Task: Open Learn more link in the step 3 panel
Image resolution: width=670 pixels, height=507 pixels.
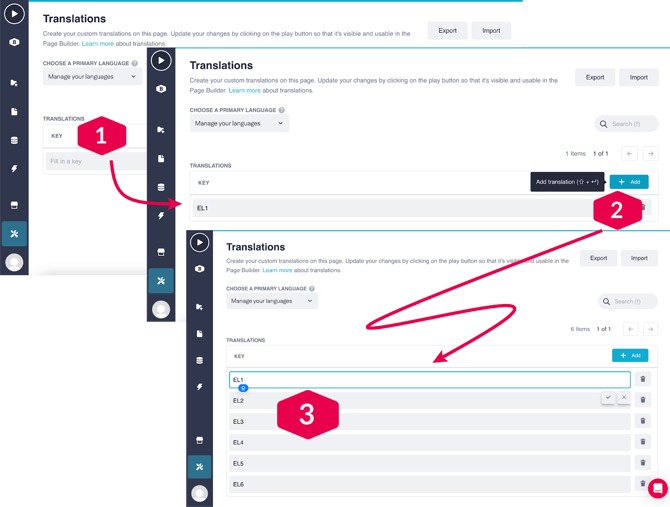Action: (277, 270)
